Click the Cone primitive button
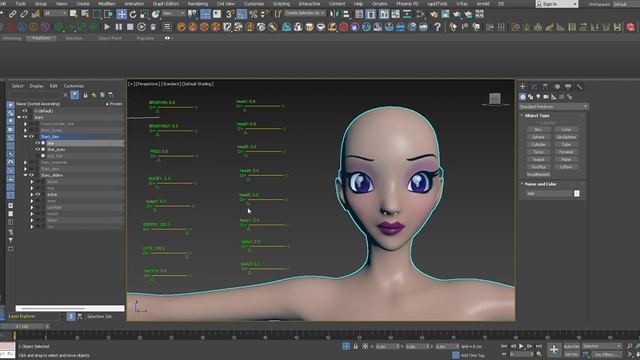This screenshot has height=360, width=640. click(x=566, y=129)
